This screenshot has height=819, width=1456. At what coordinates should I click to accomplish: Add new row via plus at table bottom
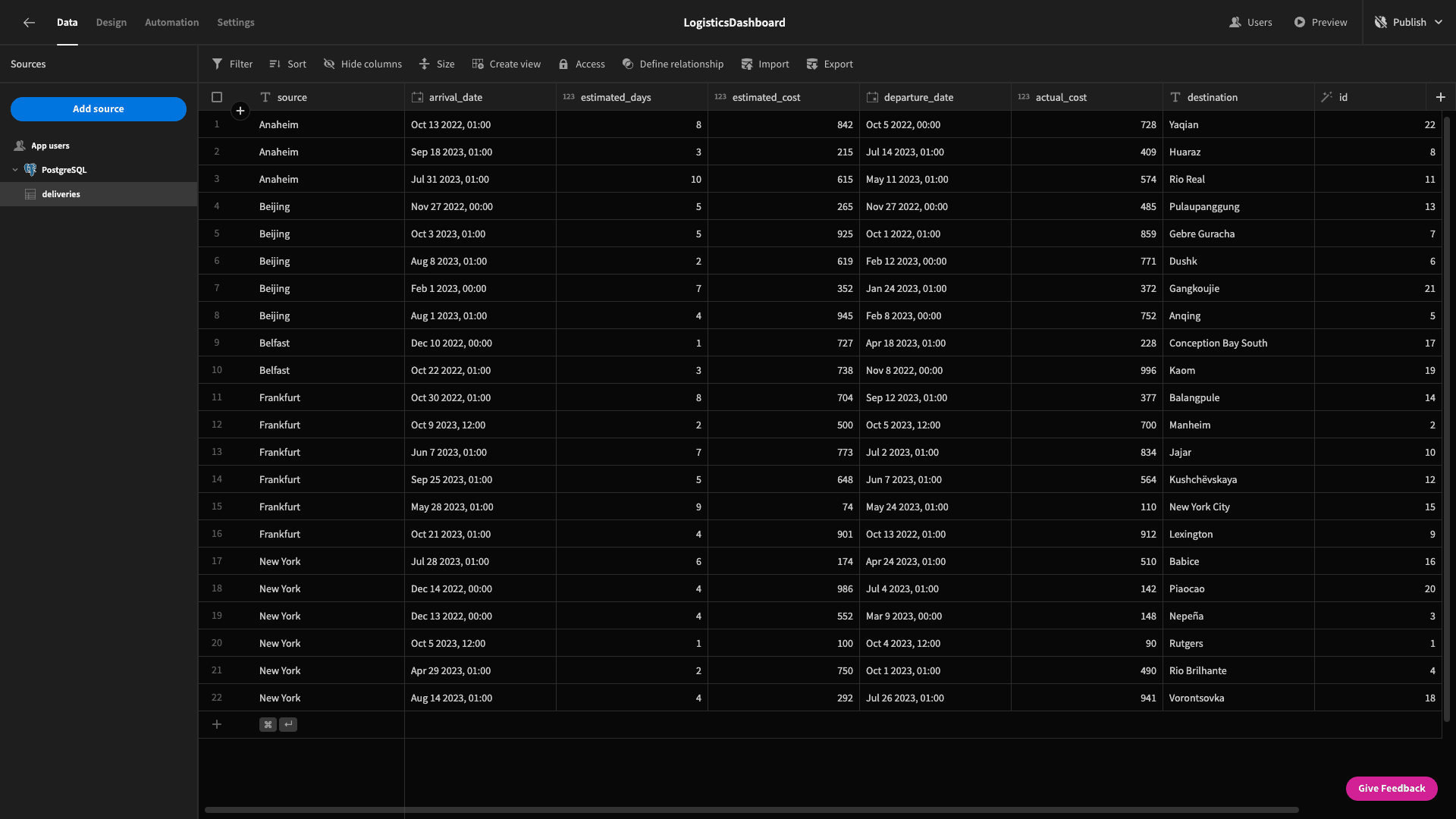point(217,724)
